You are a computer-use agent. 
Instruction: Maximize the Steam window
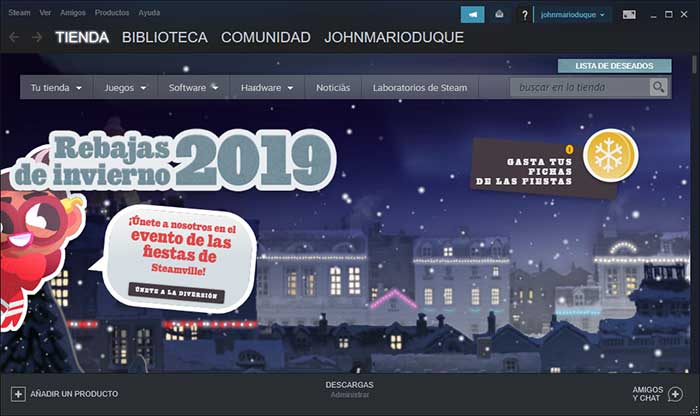(x=669, y=14)
